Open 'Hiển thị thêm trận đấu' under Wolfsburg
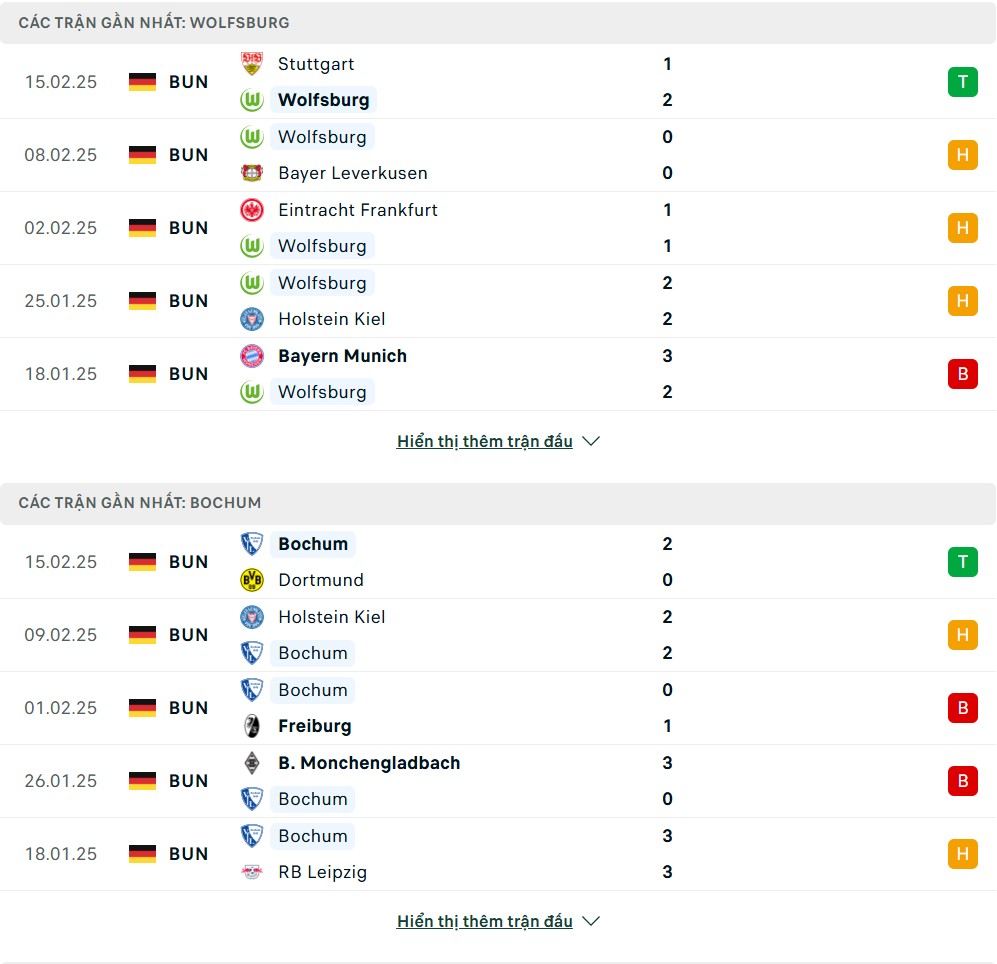Screen dimensions: 997x964 [484, 441]
